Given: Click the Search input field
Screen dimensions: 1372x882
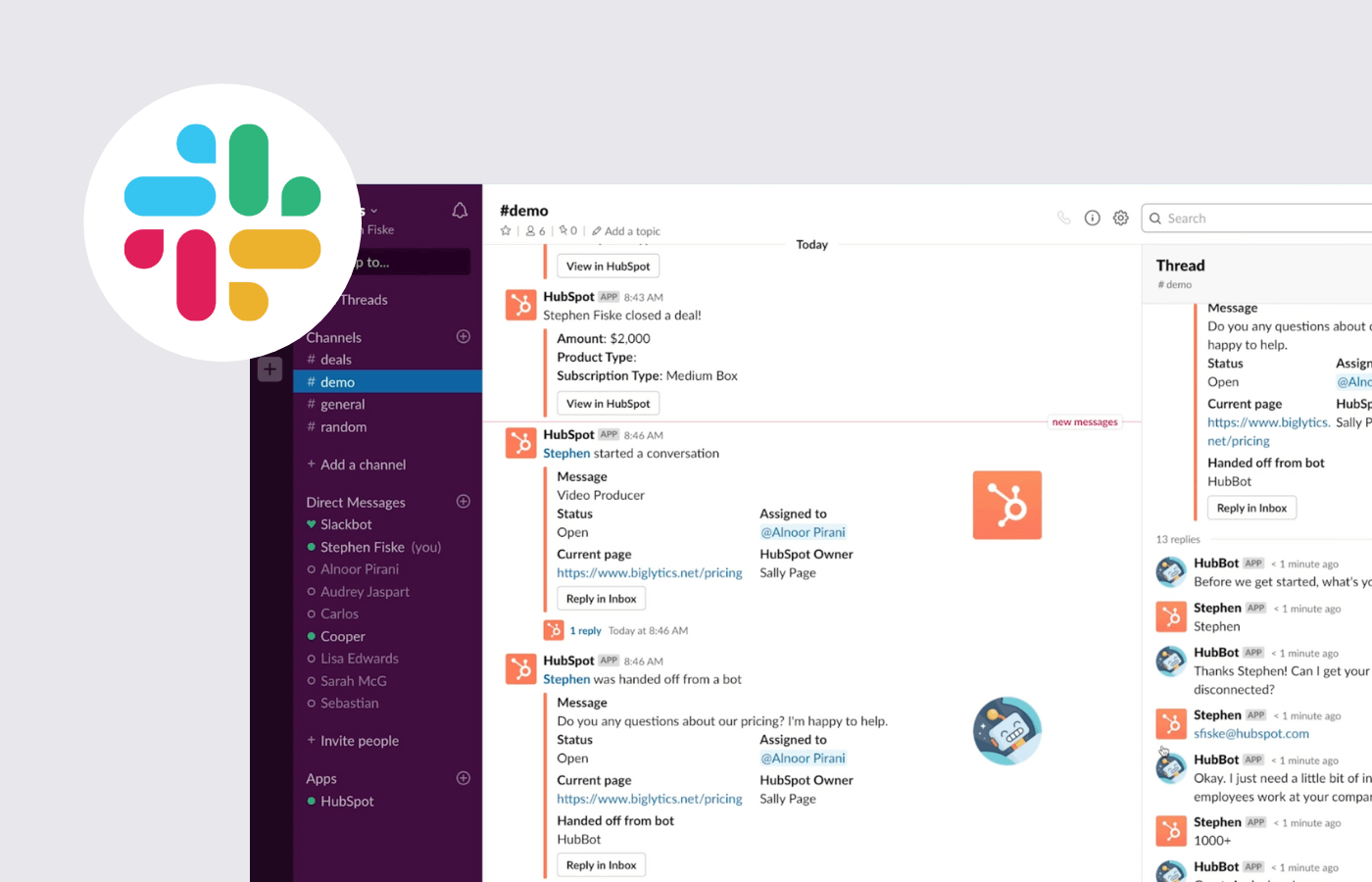Looking at the screenshot, I should coord(1256,218).
